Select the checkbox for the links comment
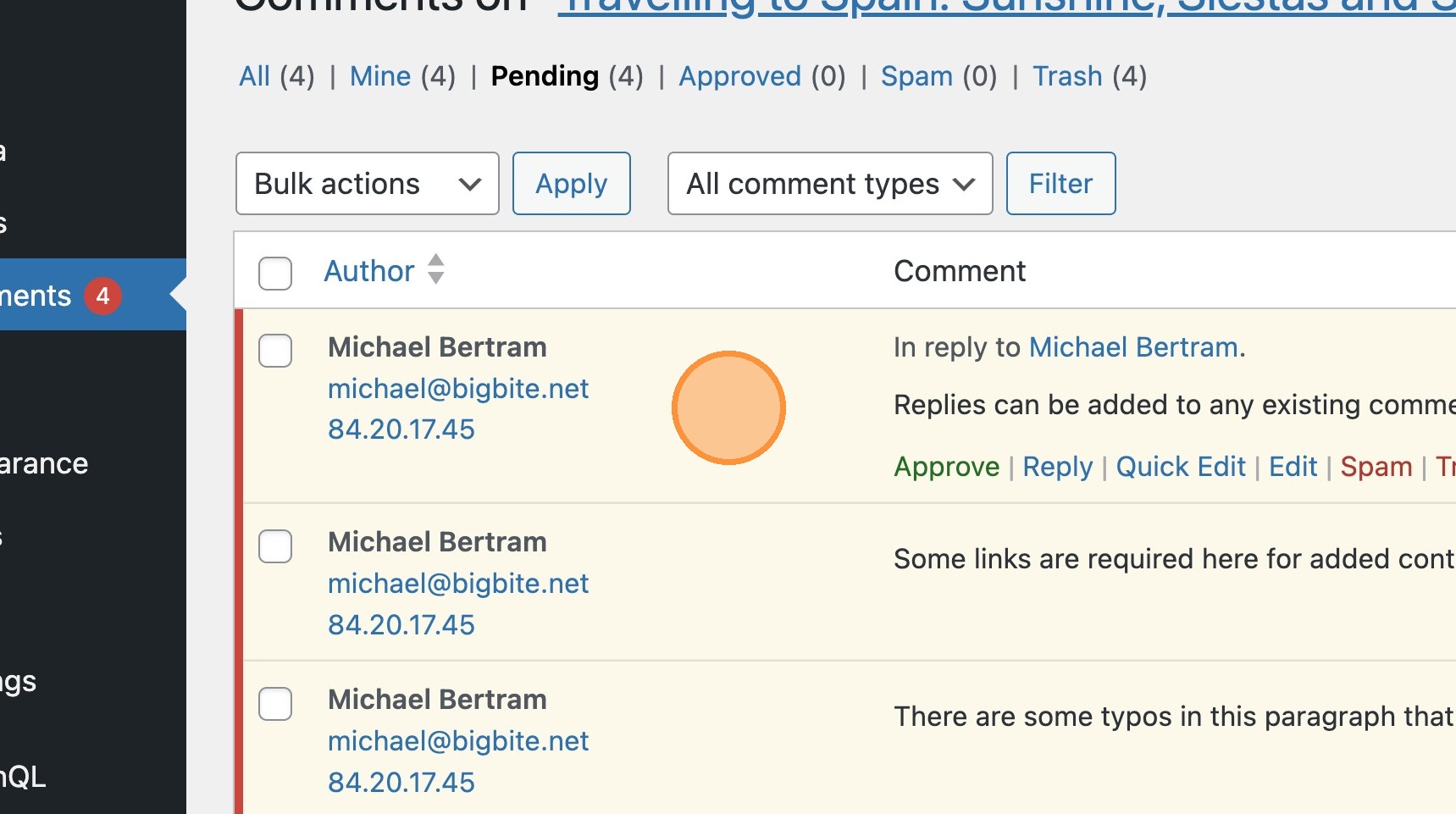Screen dimensions: 1456x814 (x=275, y=545)
